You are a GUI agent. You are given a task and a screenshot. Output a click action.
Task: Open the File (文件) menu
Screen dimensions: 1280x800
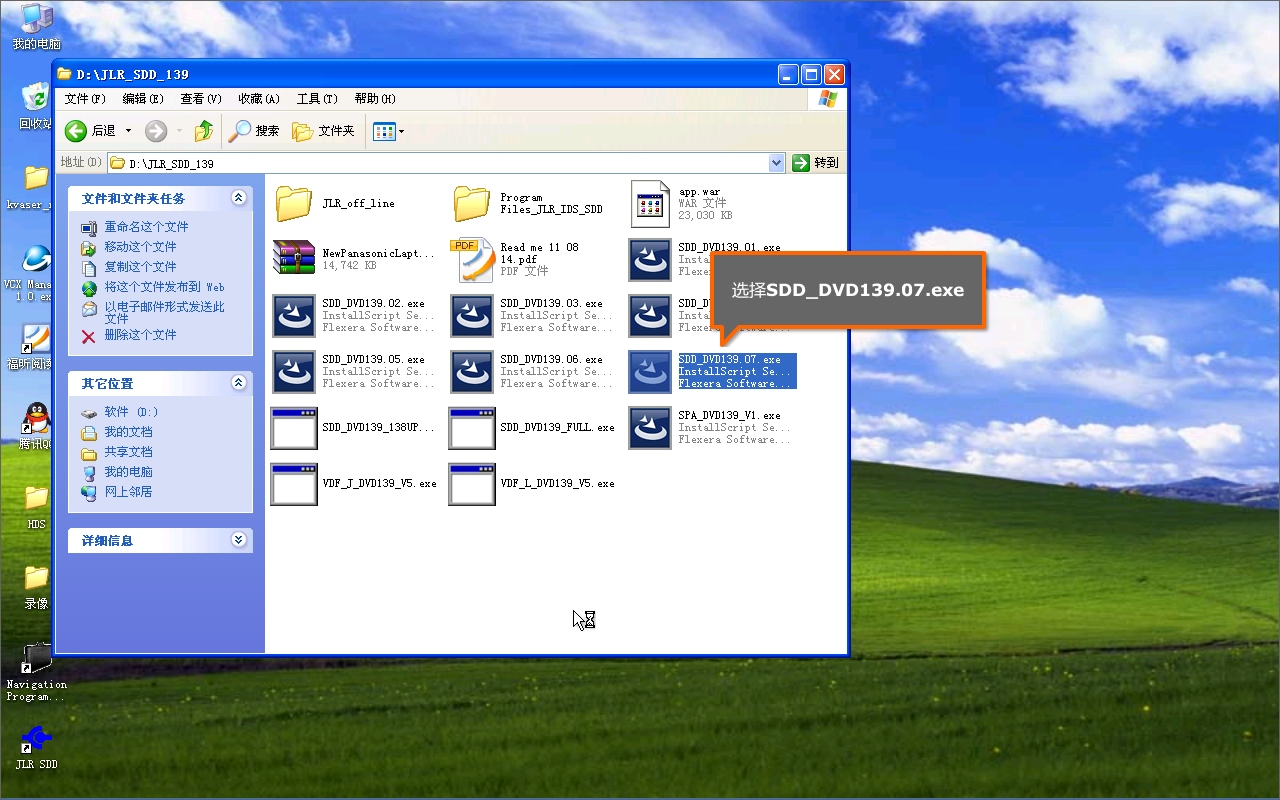coord(85,99)
